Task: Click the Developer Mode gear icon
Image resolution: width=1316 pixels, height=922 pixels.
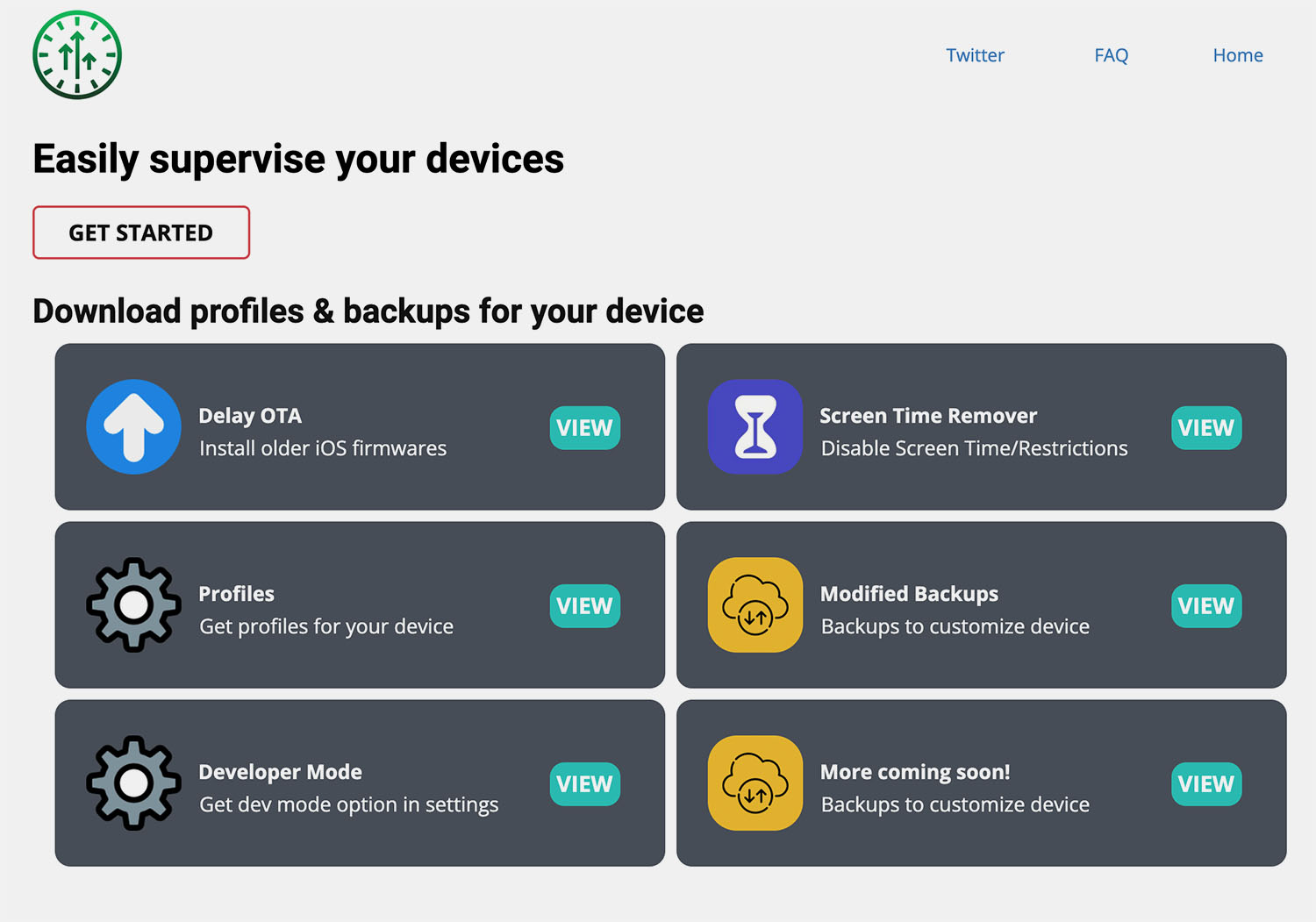Action: point(134,783)
